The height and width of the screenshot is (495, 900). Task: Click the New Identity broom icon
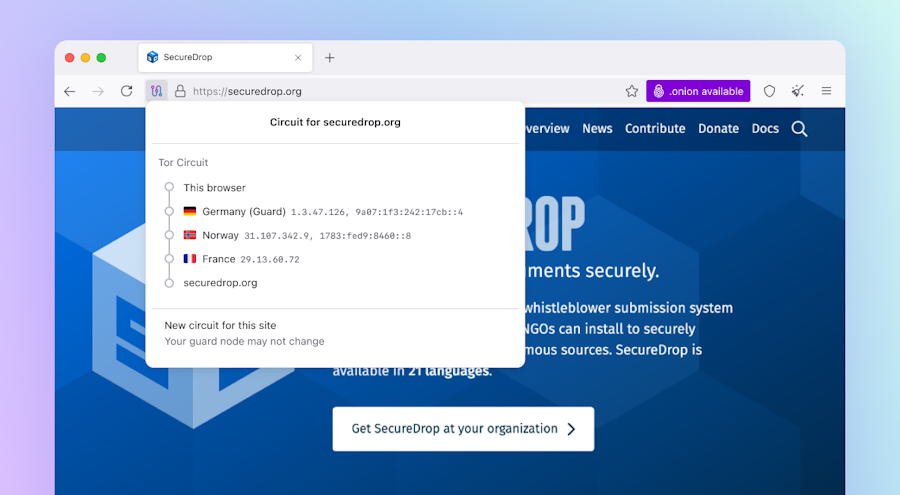click(x=798, y=91)
